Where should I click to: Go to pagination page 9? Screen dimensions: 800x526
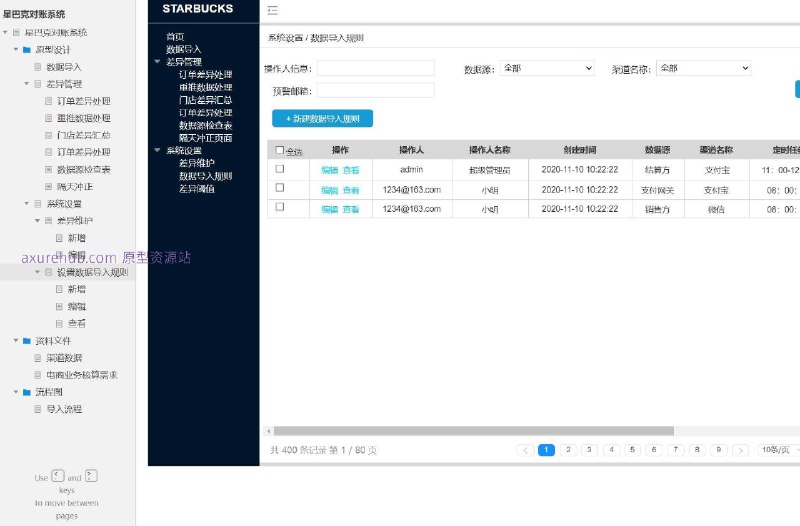[x=718, y=450]
